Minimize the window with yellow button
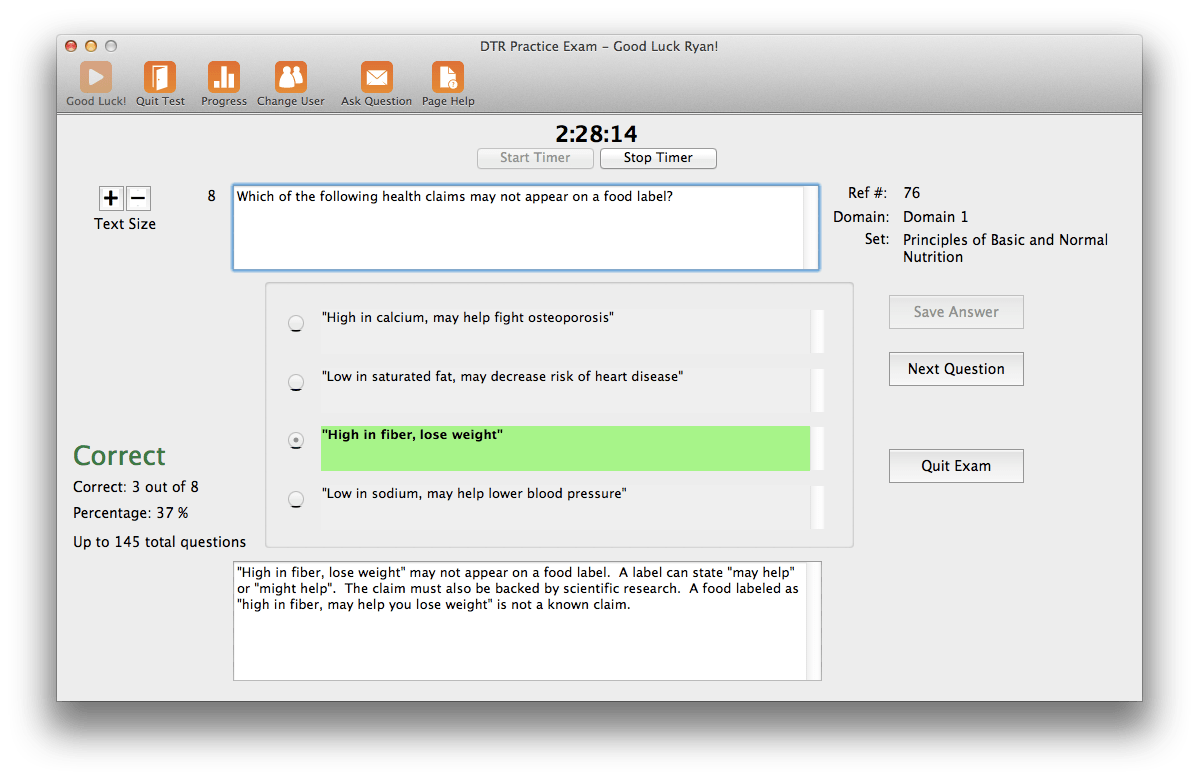Viewport: 1199px width, 780px height. (x=91, y=46)
